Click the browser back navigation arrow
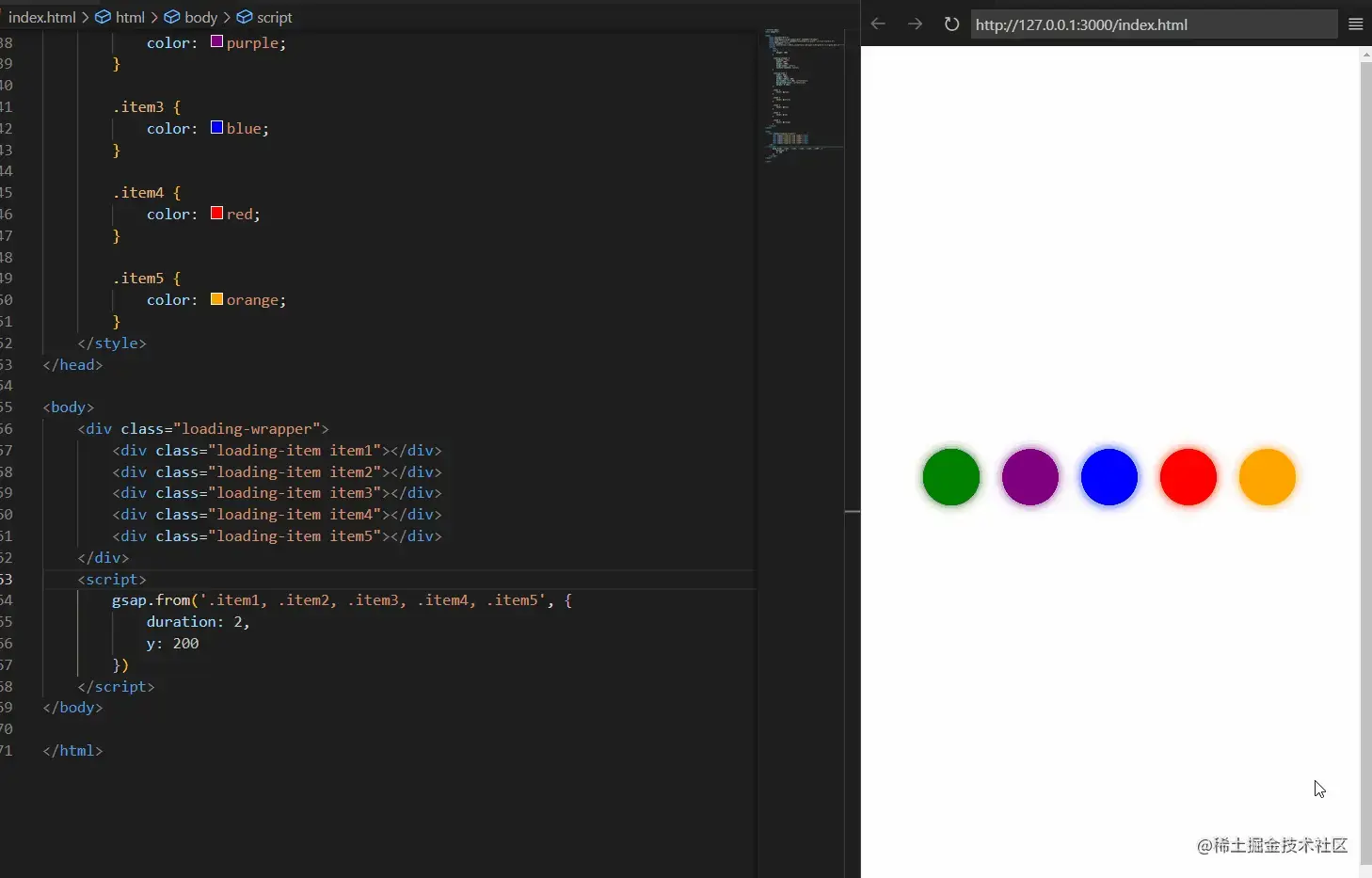1372x878 pixels. point(878,24)
